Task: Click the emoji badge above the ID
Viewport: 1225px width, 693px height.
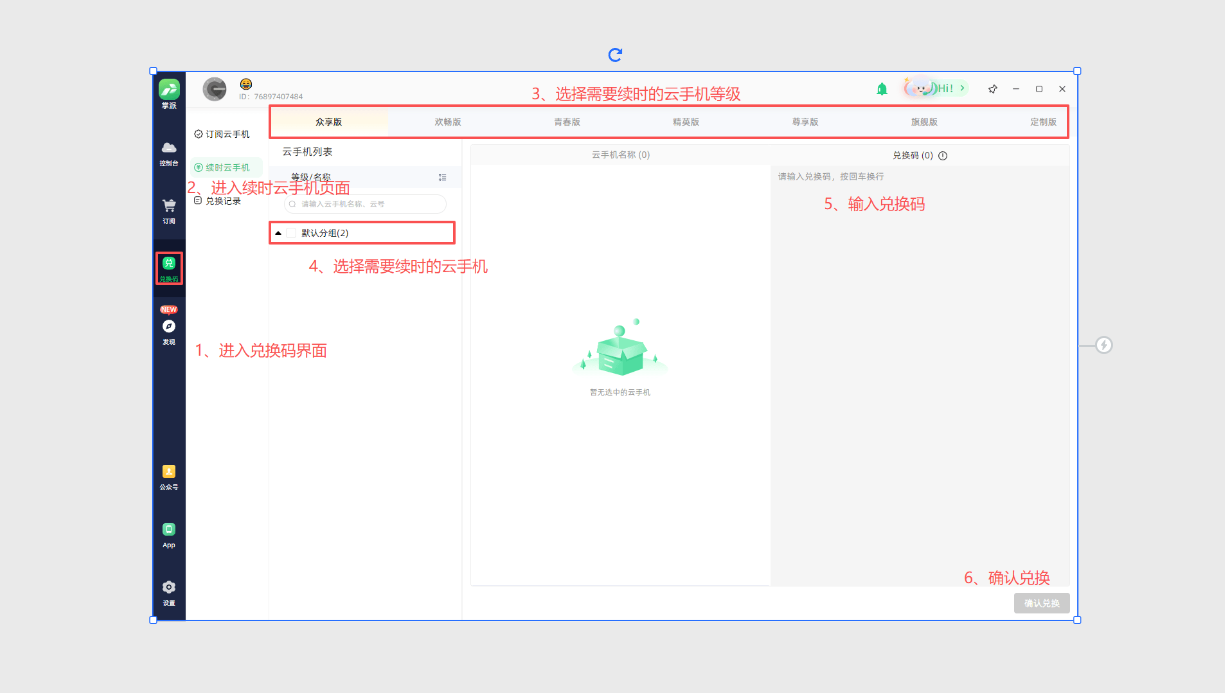Action: (246, 84)
